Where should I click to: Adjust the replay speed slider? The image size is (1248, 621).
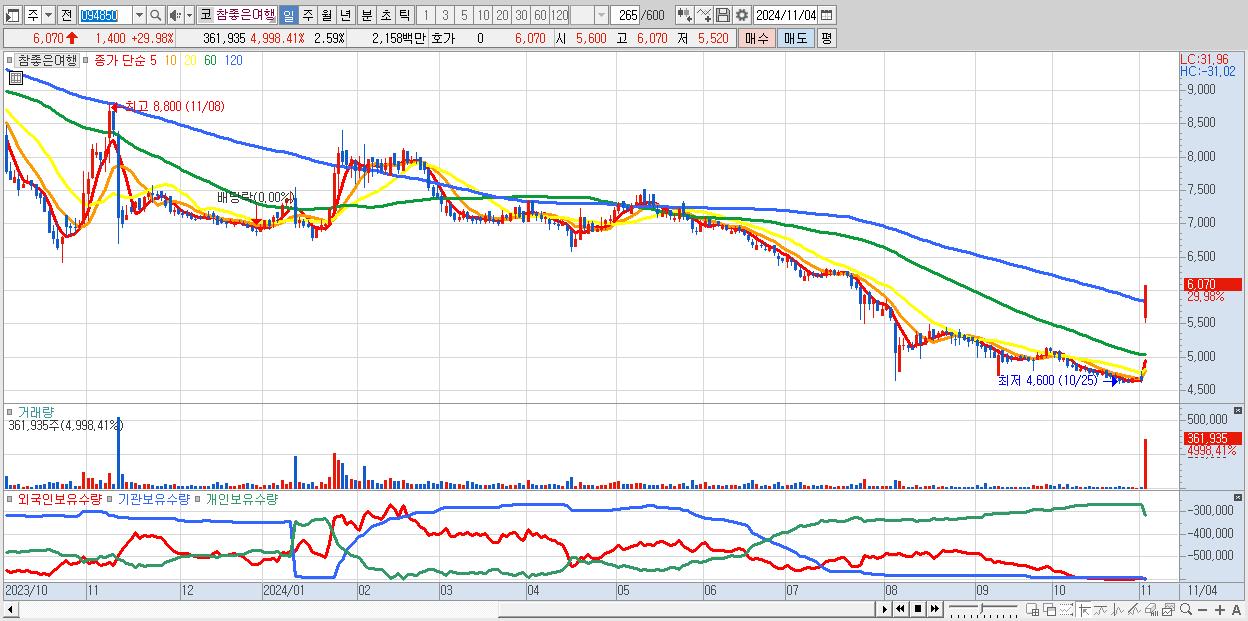pyautogui.click(x=983, y=609)
